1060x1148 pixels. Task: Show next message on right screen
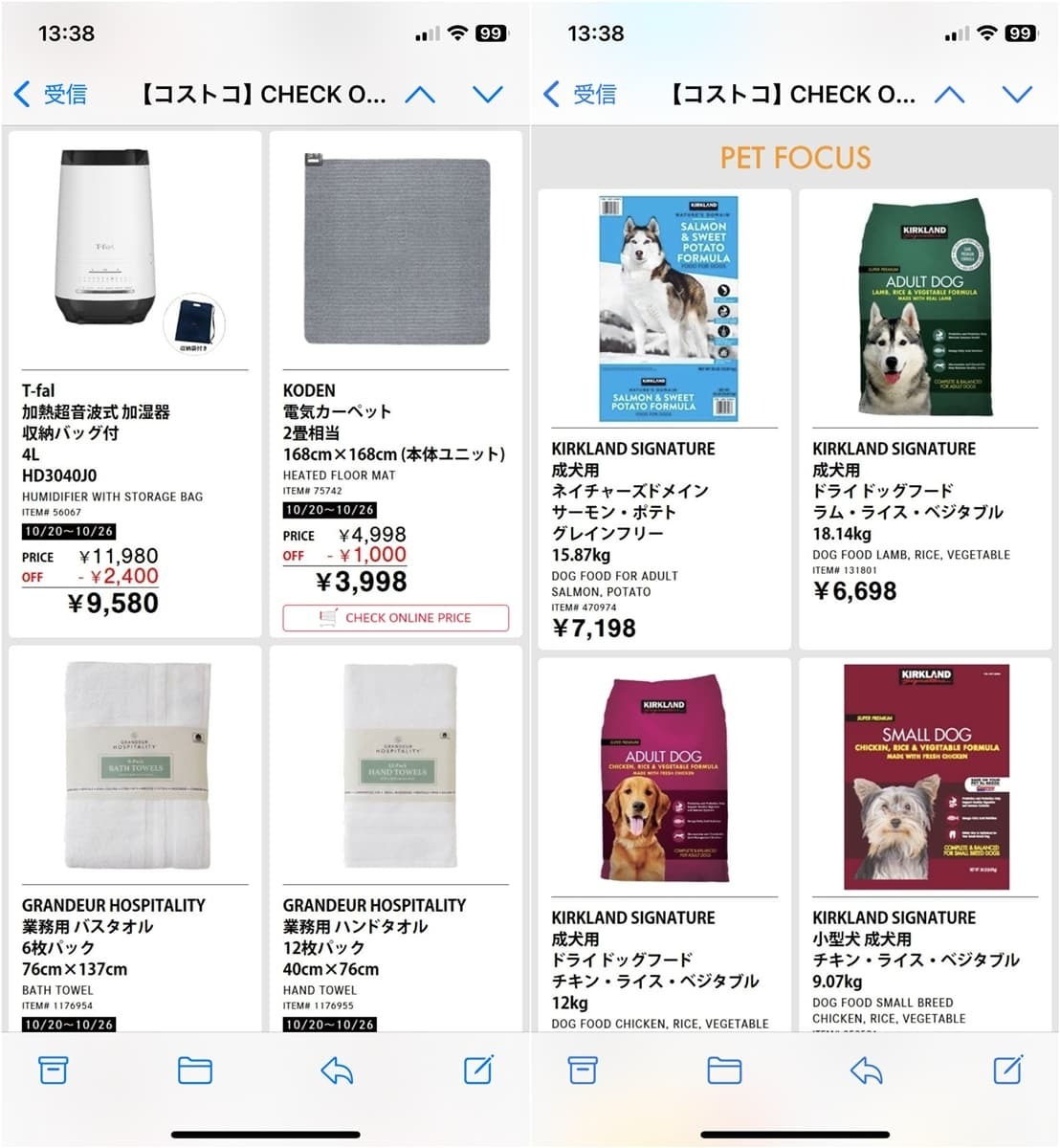pyautogui.click(x=1017, y=94)
